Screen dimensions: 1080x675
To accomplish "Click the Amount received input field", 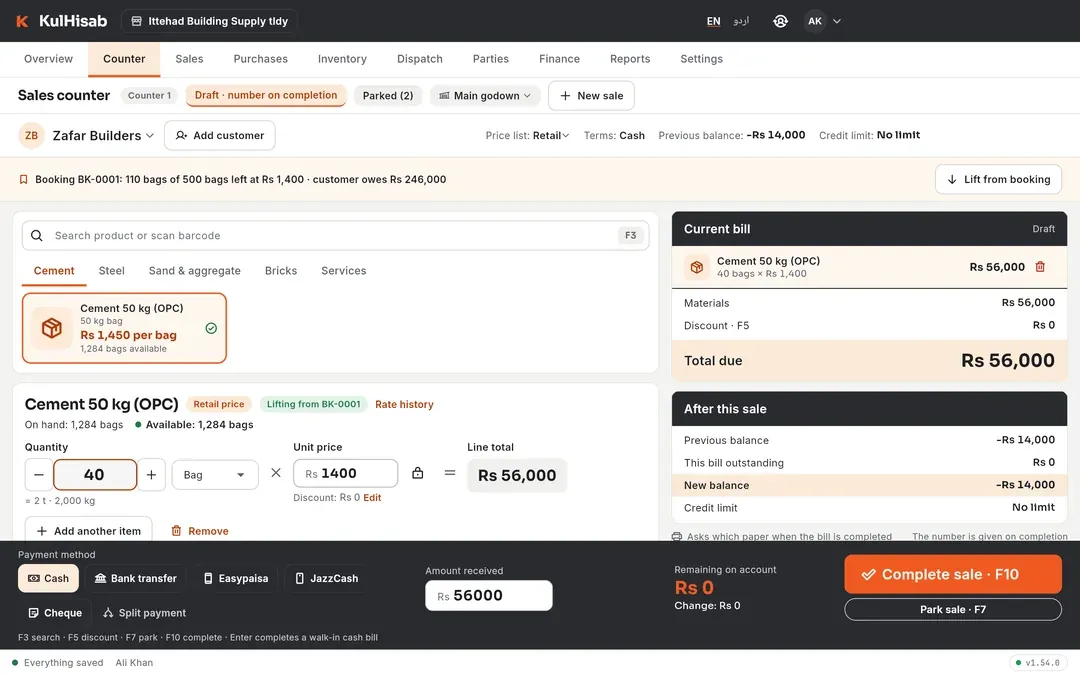I will coord(488,596).
